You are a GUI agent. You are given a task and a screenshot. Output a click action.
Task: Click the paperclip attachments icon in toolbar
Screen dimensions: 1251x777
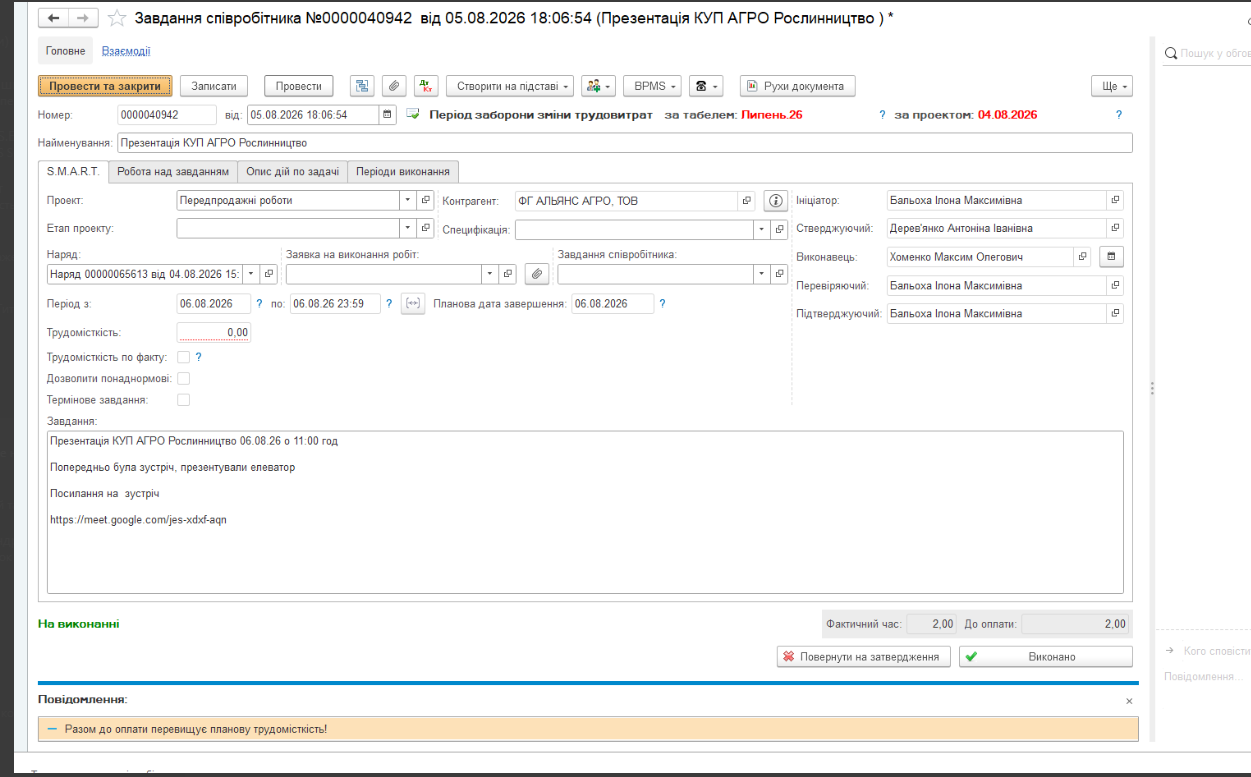[394, 86]
